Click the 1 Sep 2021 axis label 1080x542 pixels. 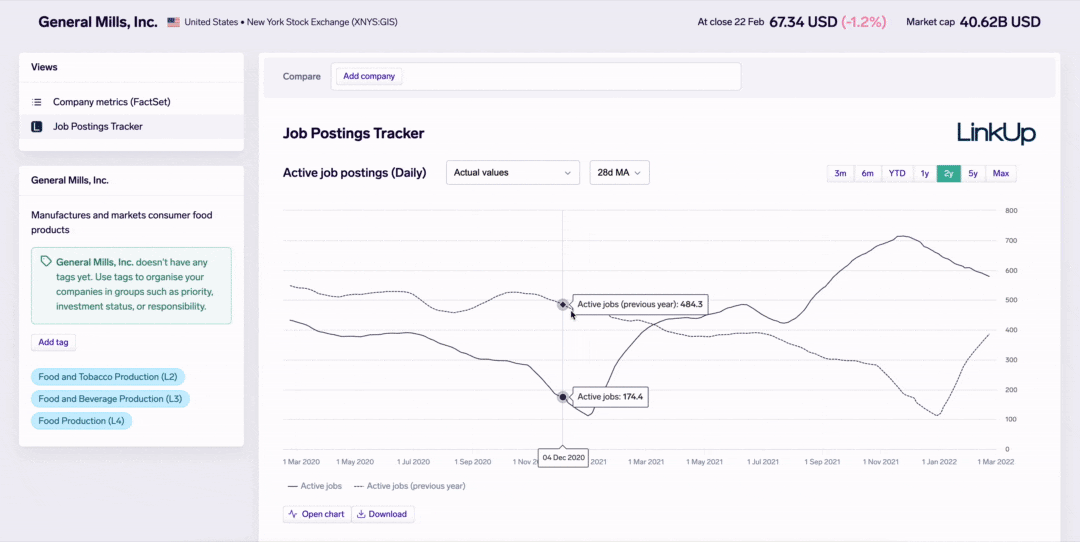coord(822,462)
